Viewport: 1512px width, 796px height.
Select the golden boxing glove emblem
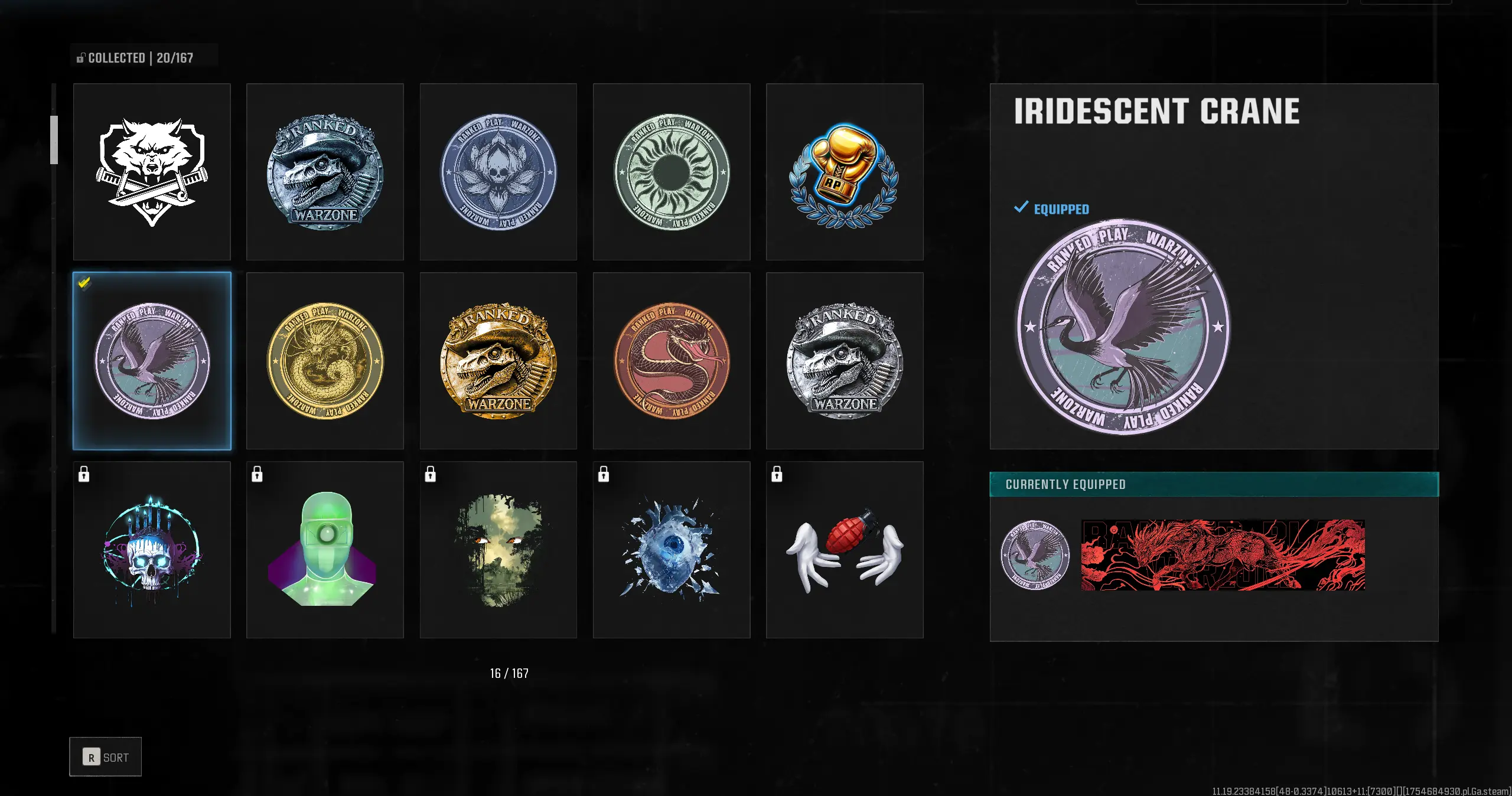845,172
